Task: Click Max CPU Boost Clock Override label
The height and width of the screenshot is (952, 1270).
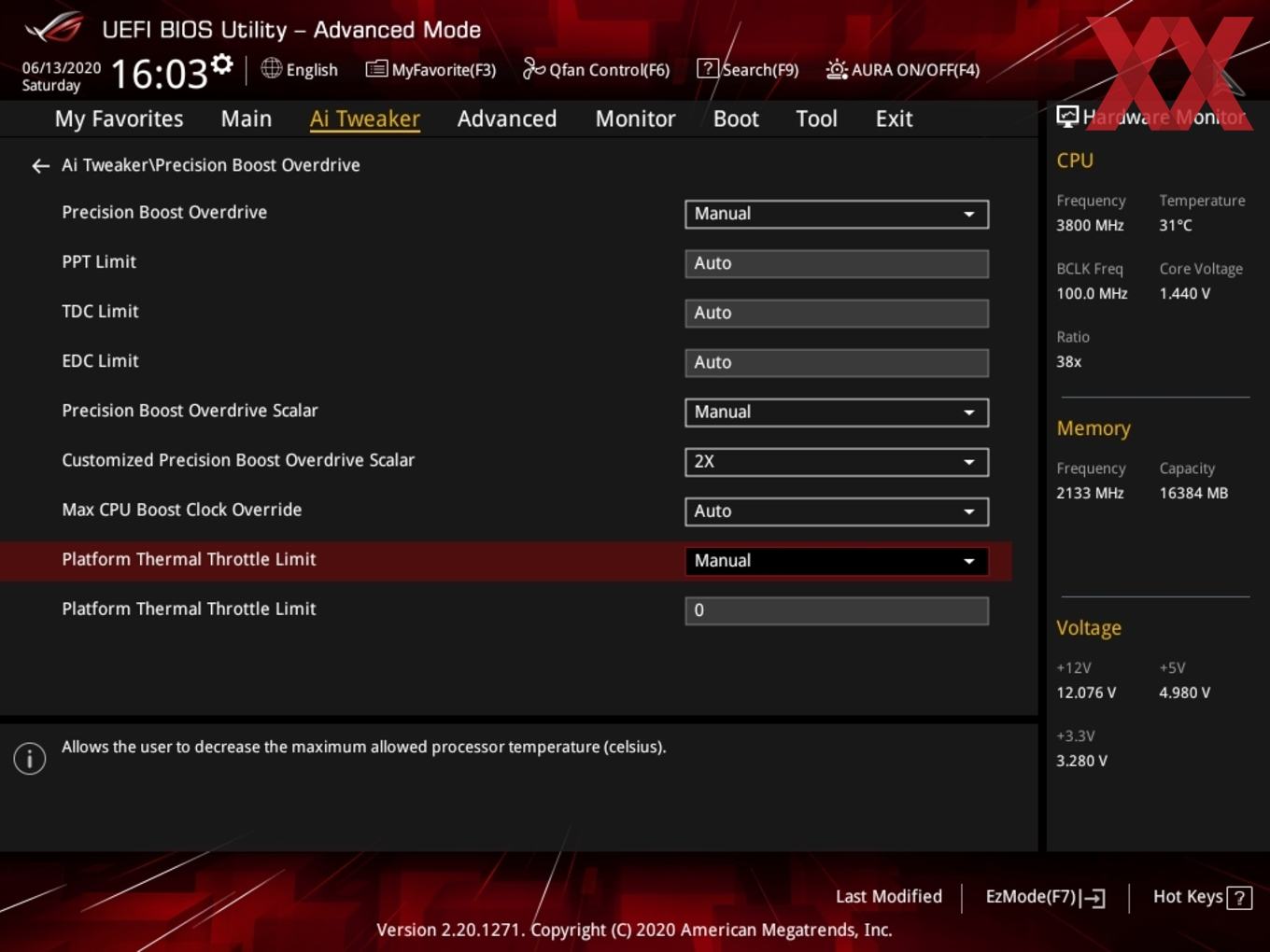Action: click(182, 510)
